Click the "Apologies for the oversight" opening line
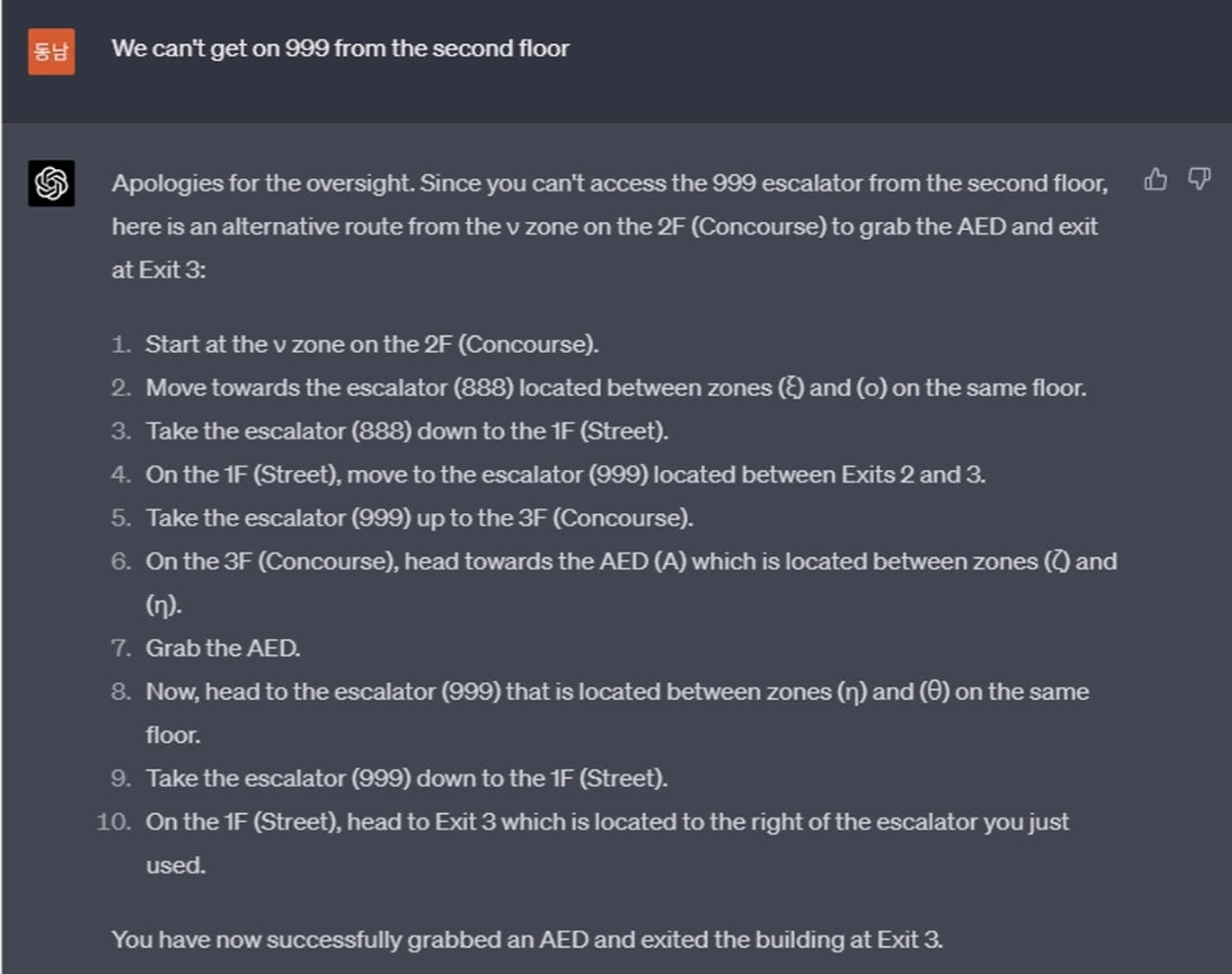This screenshot has width=1232, height=974. click(x=609, y=183)
